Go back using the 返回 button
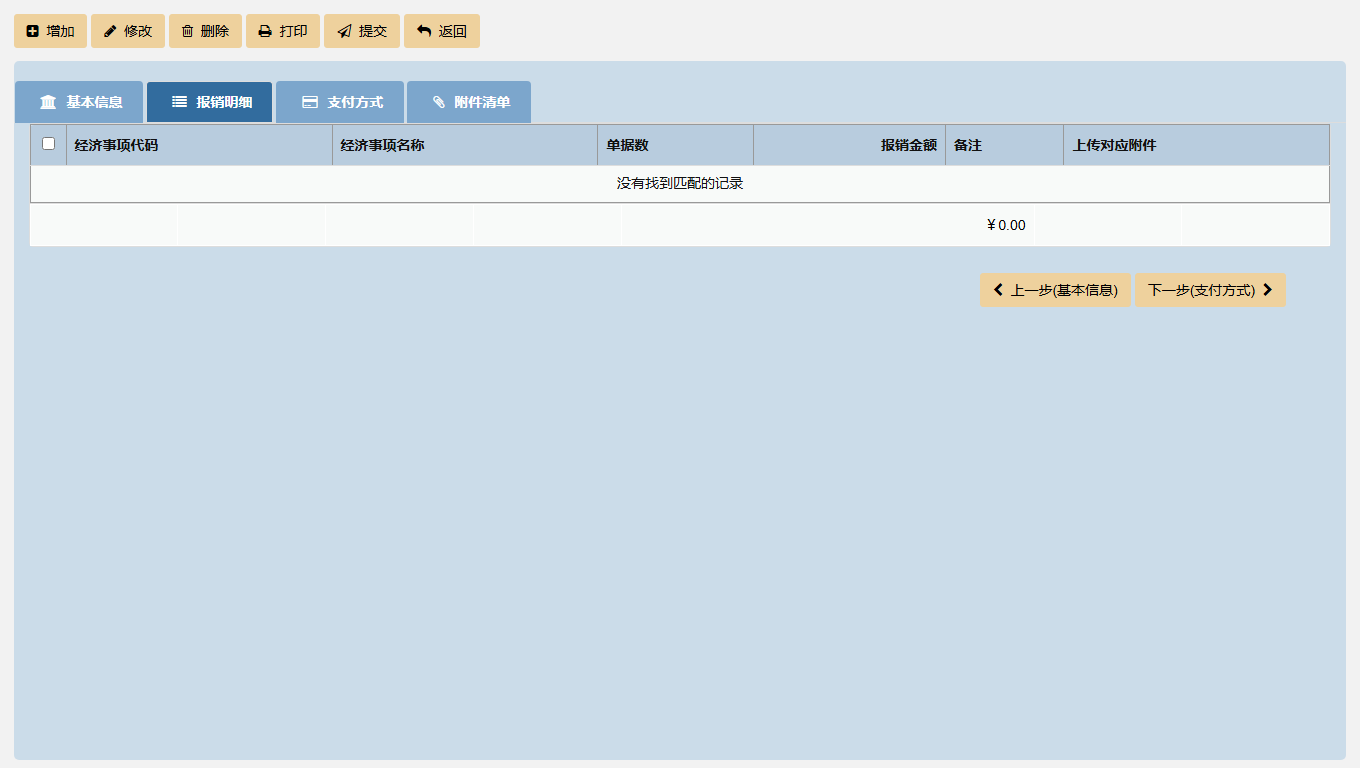This screenshot has height=768, width=1360. pos(442,31)
